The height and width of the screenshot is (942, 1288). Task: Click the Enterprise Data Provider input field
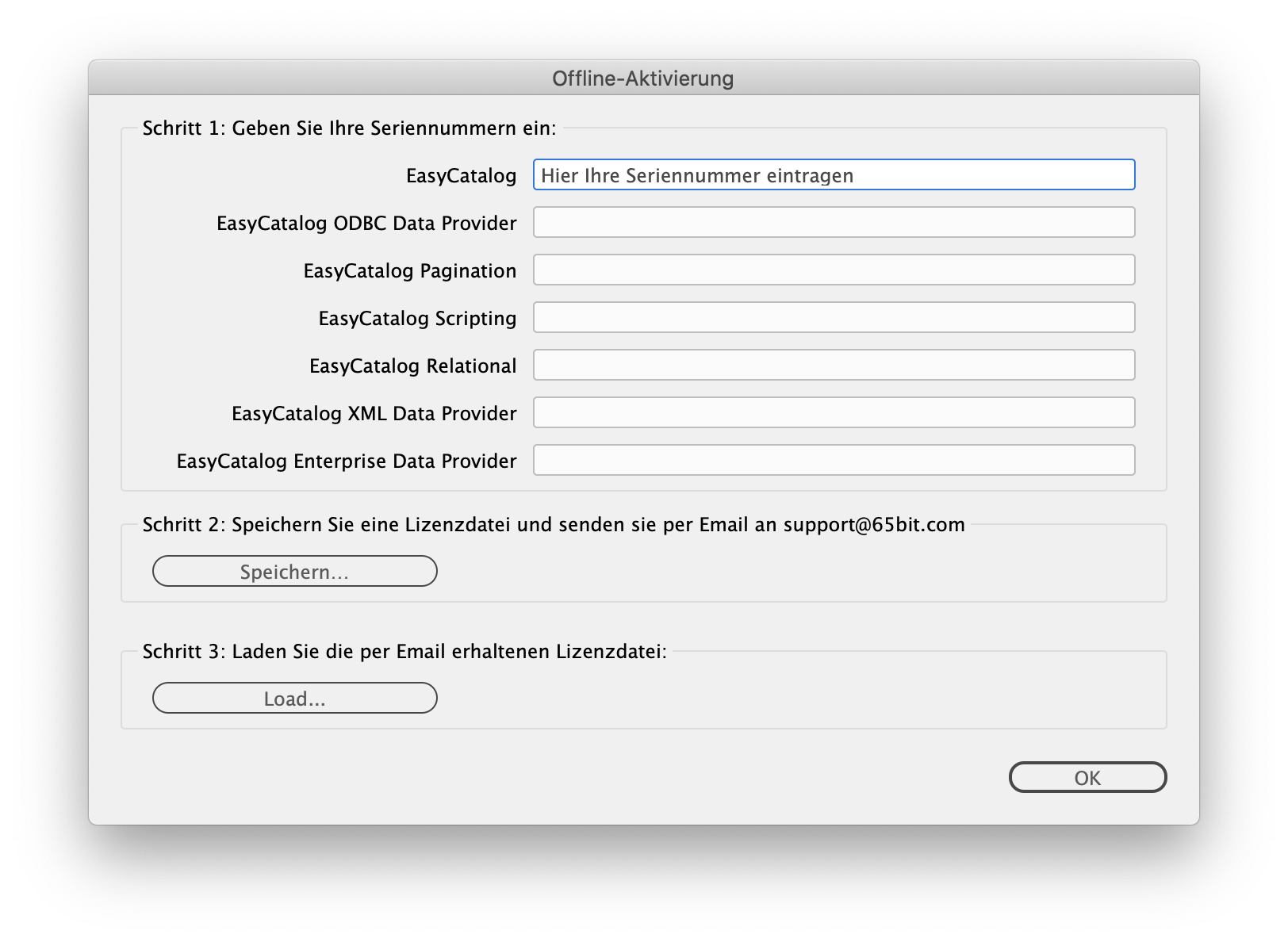point(833,461)
